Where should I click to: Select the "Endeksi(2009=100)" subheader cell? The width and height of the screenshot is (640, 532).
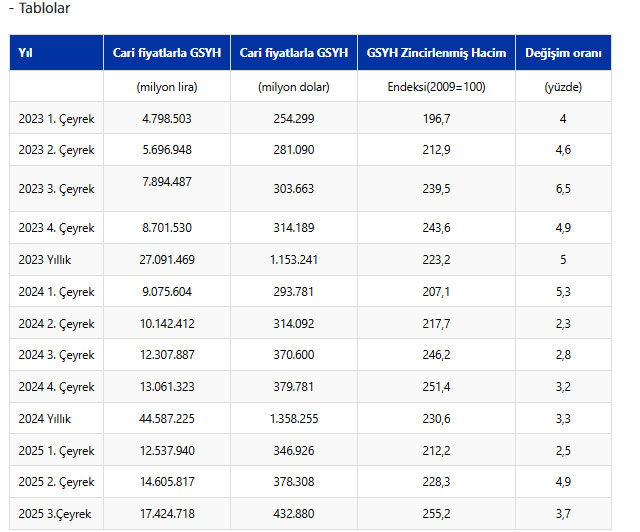click(x=436, y=87)
